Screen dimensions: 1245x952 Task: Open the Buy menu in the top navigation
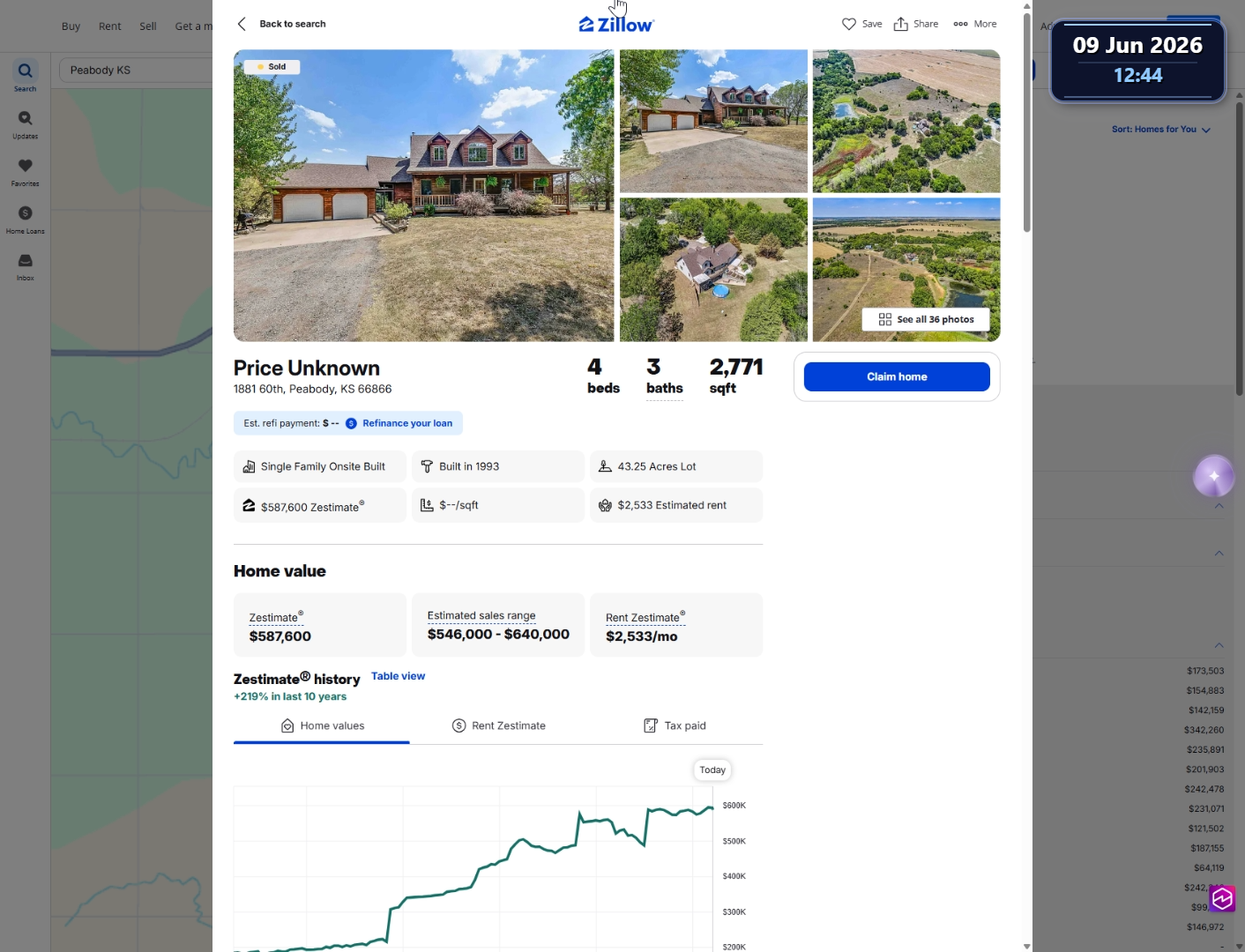click(x=71, y=26)
